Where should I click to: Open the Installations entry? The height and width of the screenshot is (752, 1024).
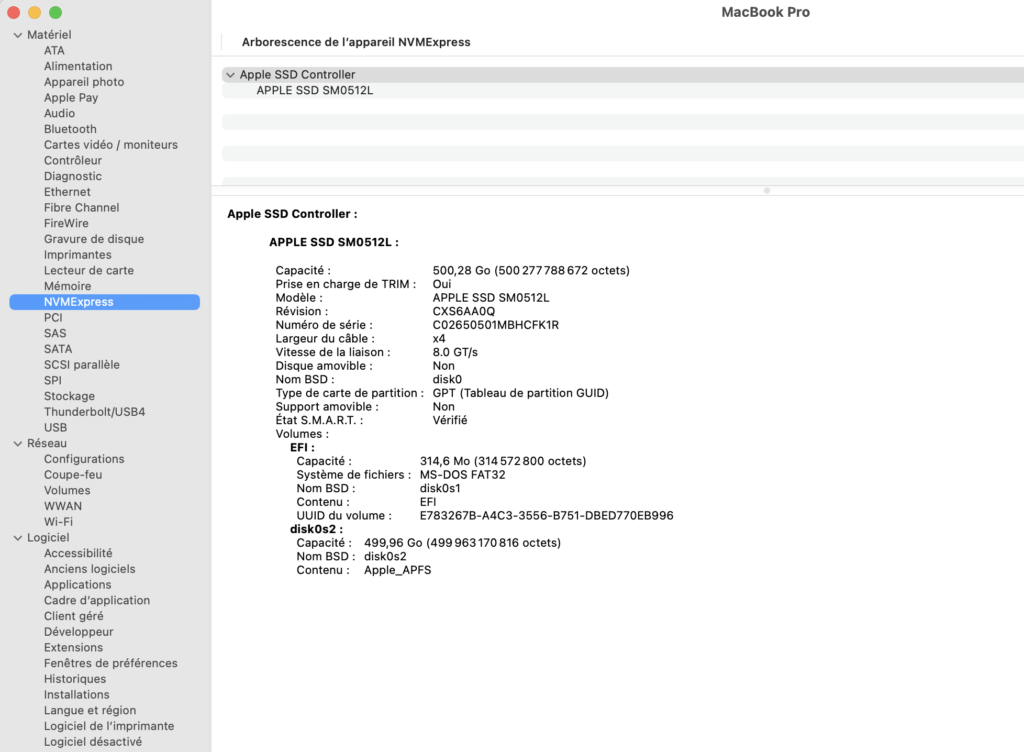pos(76,694)
